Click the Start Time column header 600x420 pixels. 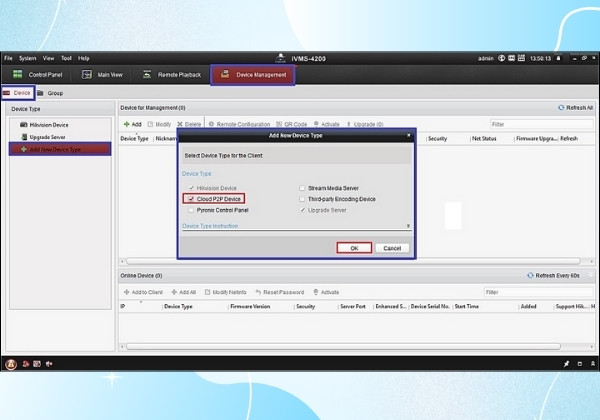466,306
